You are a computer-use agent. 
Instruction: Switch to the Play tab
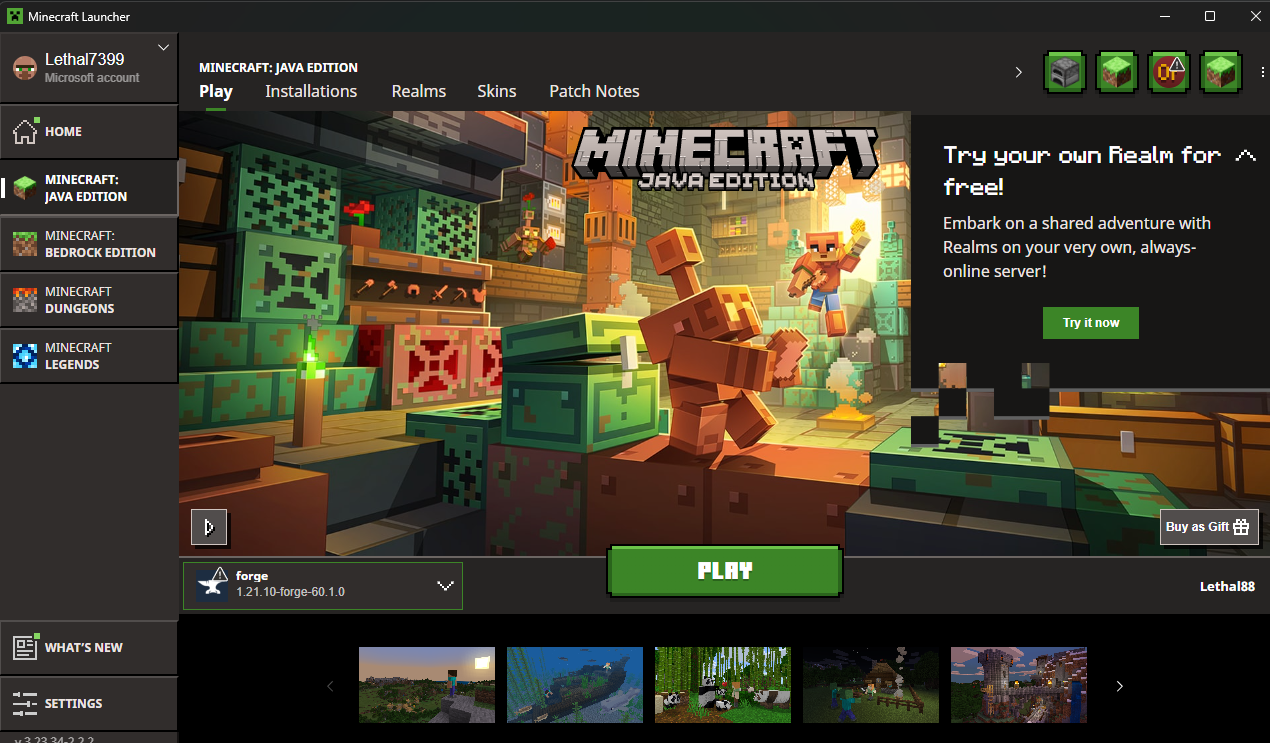[x=216, y=91]
